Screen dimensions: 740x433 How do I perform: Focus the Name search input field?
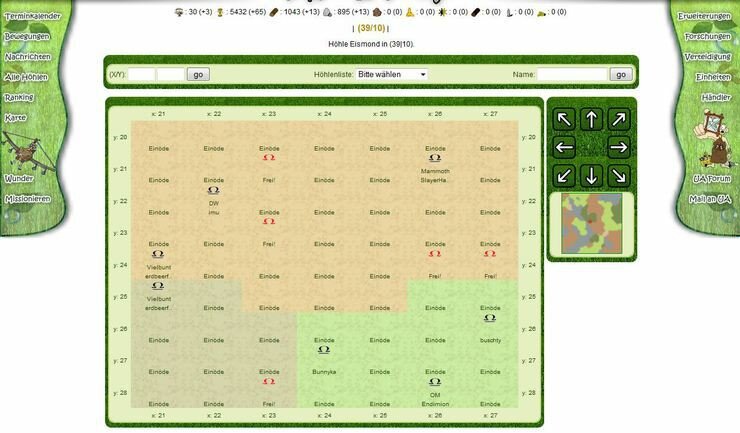[572, 75]
